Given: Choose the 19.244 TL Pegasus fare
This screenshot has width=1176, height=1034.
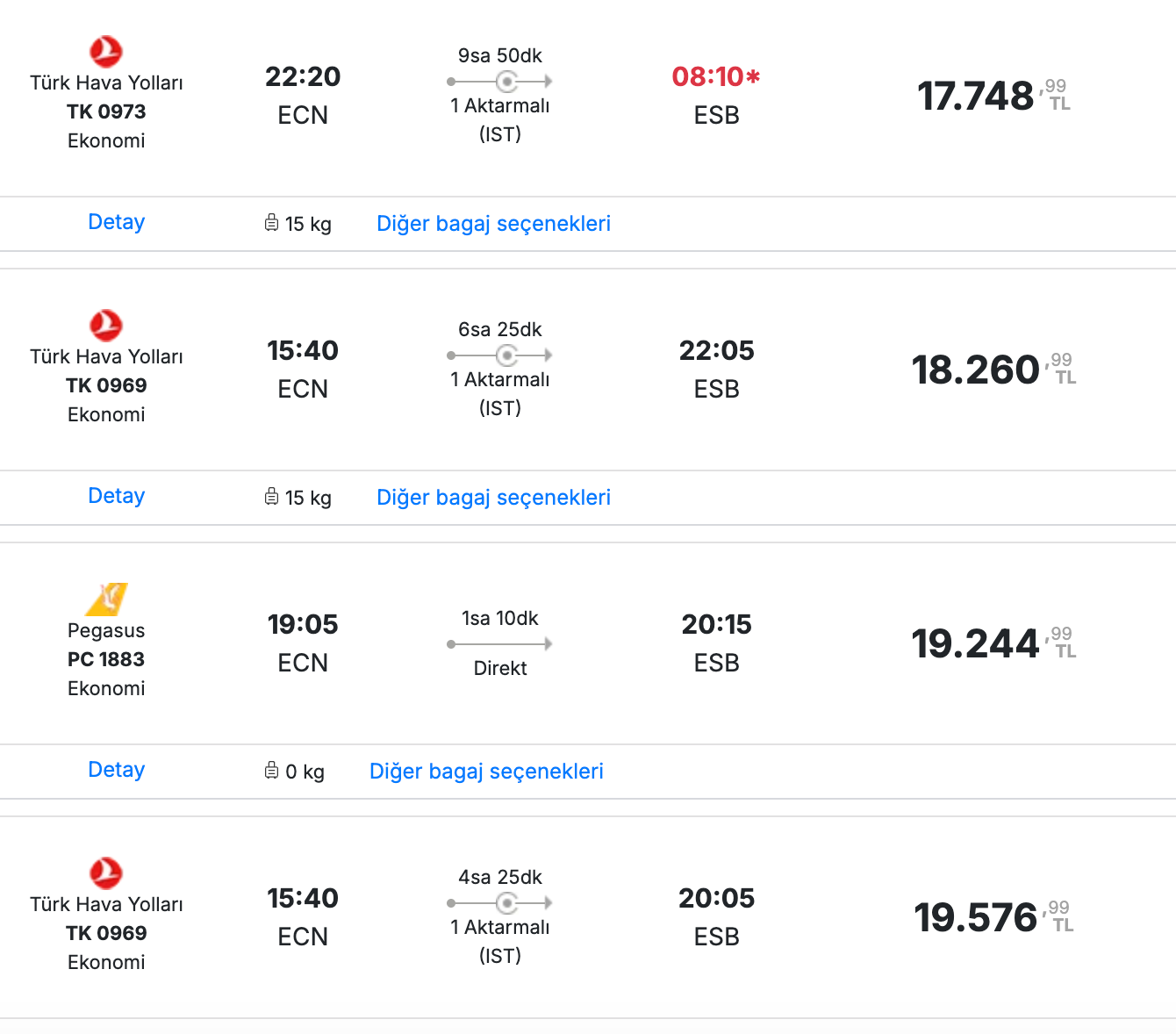Looking at the screenshot, I should (x=993, y=643).
